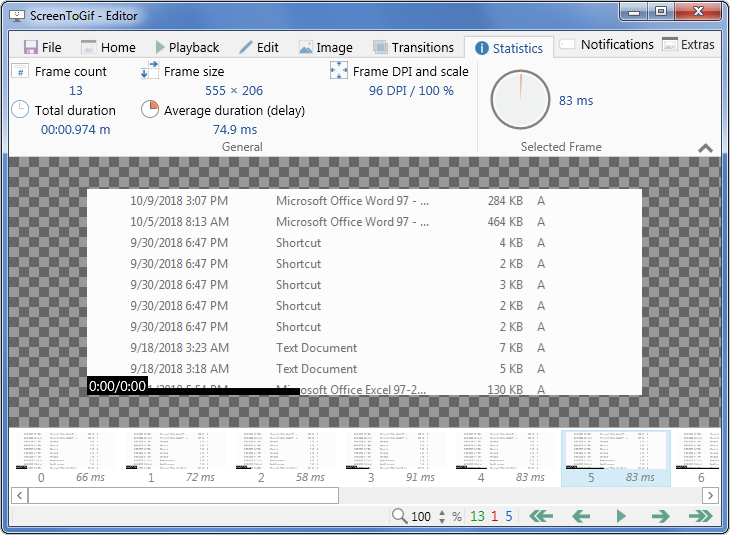Click the selected frame delay dial
Screen dimensions: 730x535
(520, 100)
